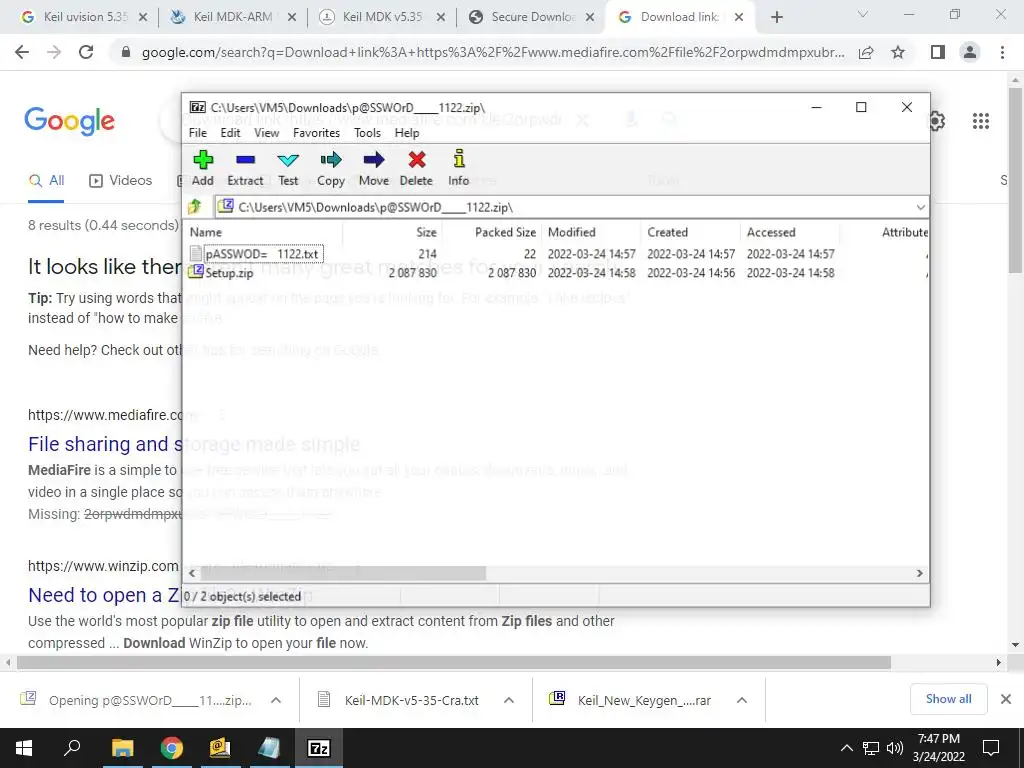Viewport: 1024px width, 768px height.
Task: Switch to Keil uvision 5.35 tab
Action: 84,17
